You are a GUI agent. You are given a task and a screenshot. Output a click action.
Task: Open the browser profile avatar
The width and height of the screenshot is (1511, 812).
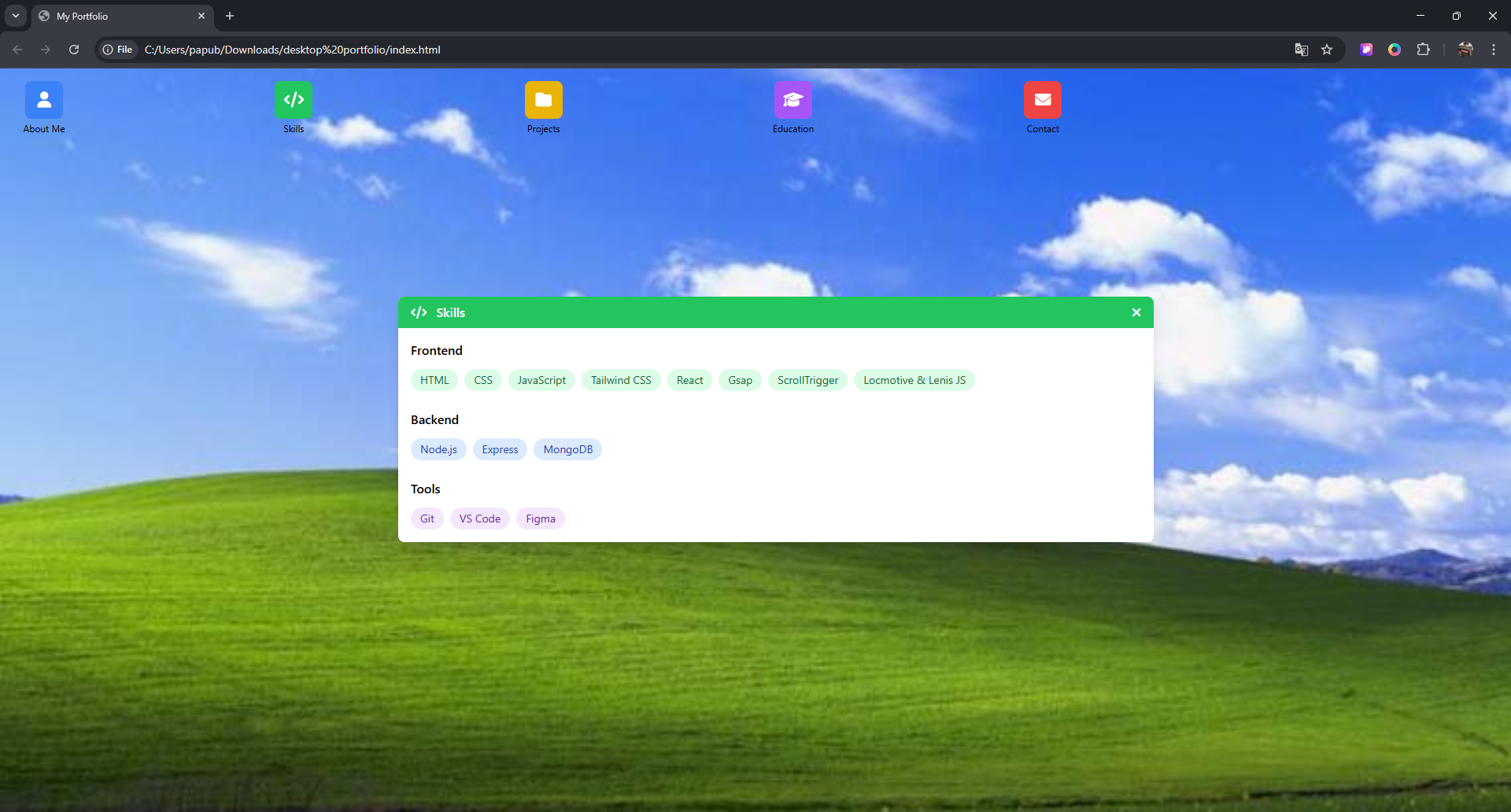click(x=1465, y=50)
